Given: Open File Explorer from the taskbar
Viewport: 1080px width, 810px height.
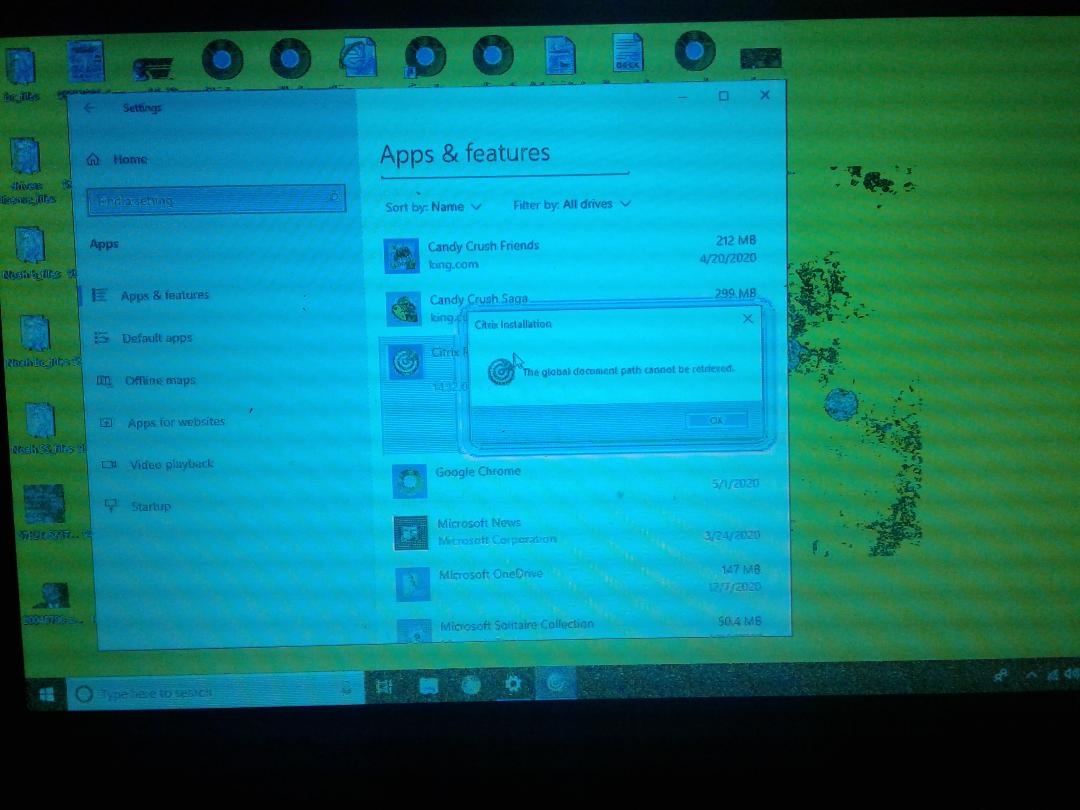Looking at the screenshot, I should 428,686.
